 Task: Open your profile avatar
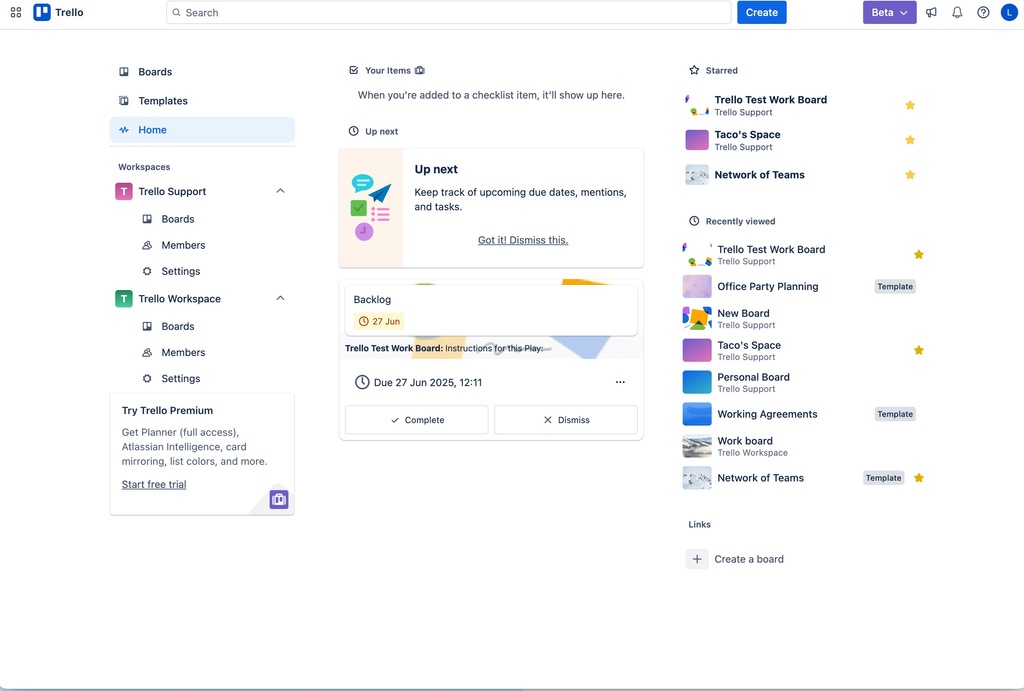tap(1009, 12)
